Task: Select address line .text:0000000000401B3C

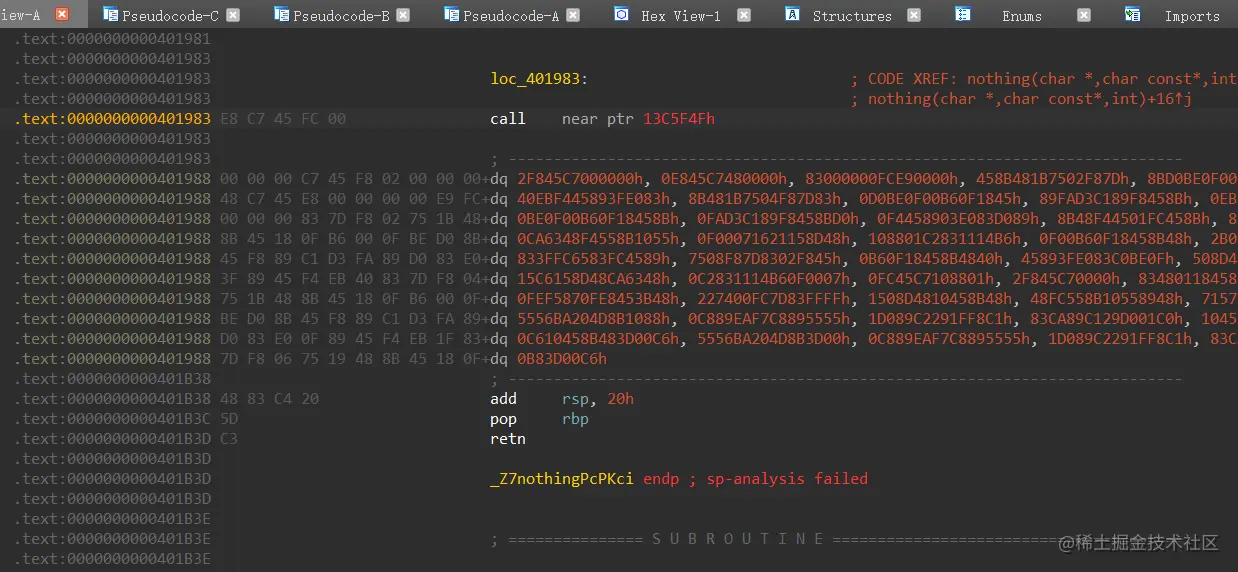Action: [113, 419]
